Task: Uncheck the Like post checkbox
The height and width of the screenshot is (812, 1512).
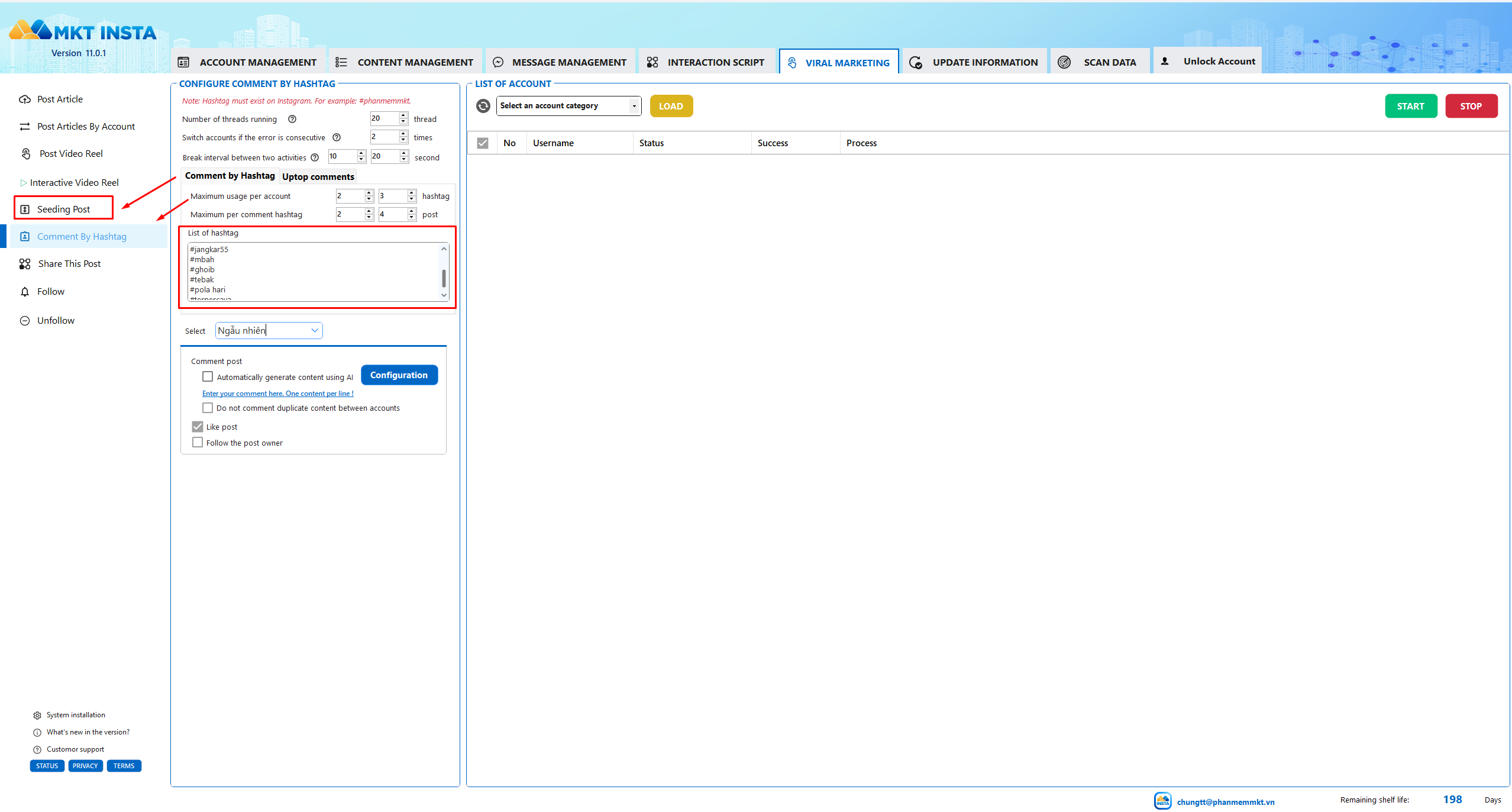Action: point(198,426)
